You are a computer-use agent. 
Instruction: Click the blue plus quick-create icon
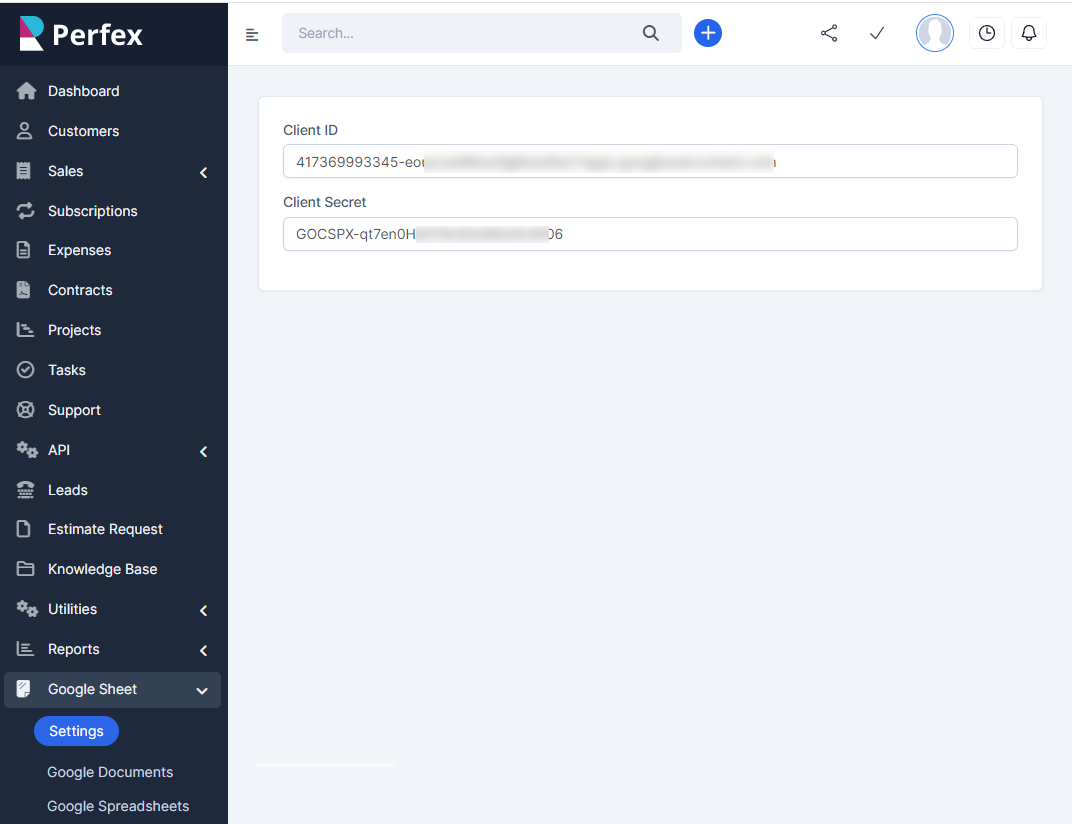point(708,33)
